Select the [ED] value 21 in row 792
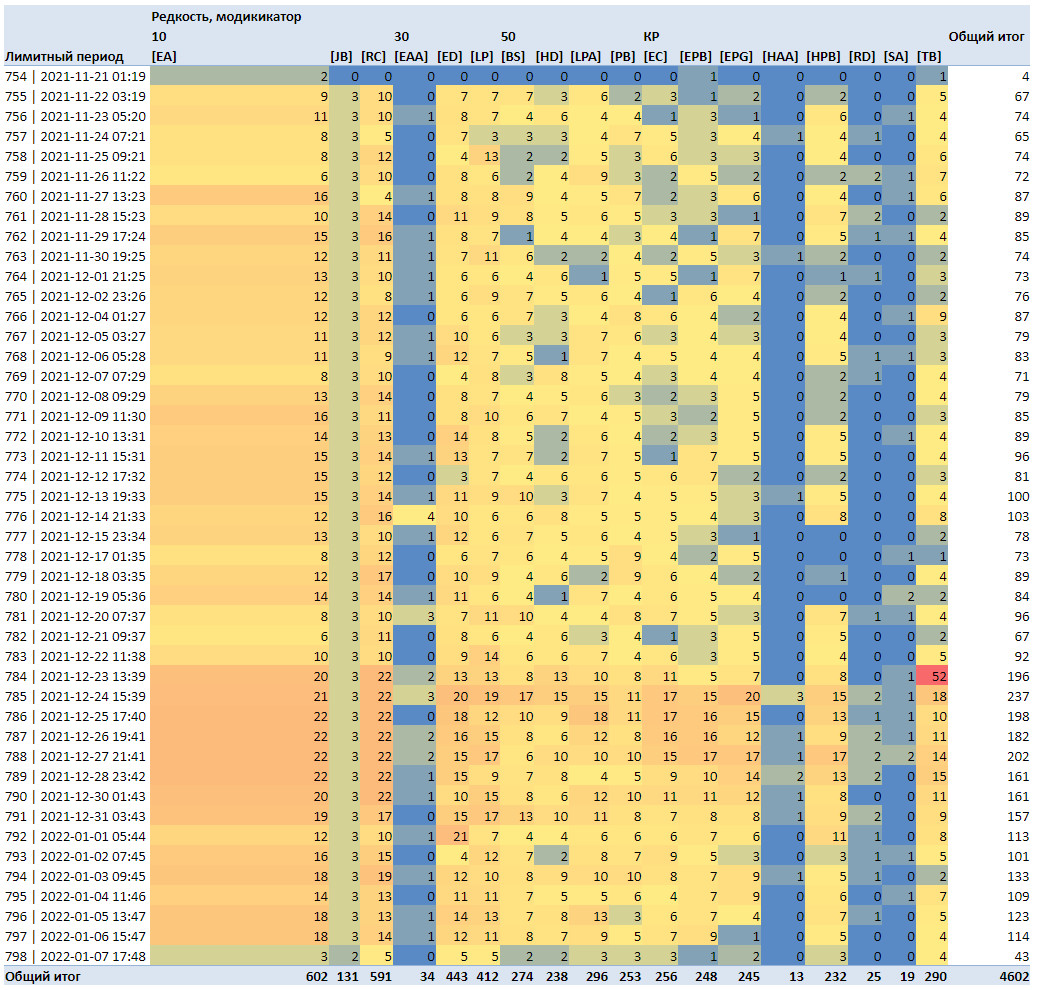1037x990 pixels. pyautogui.click(x=452, y=837)
